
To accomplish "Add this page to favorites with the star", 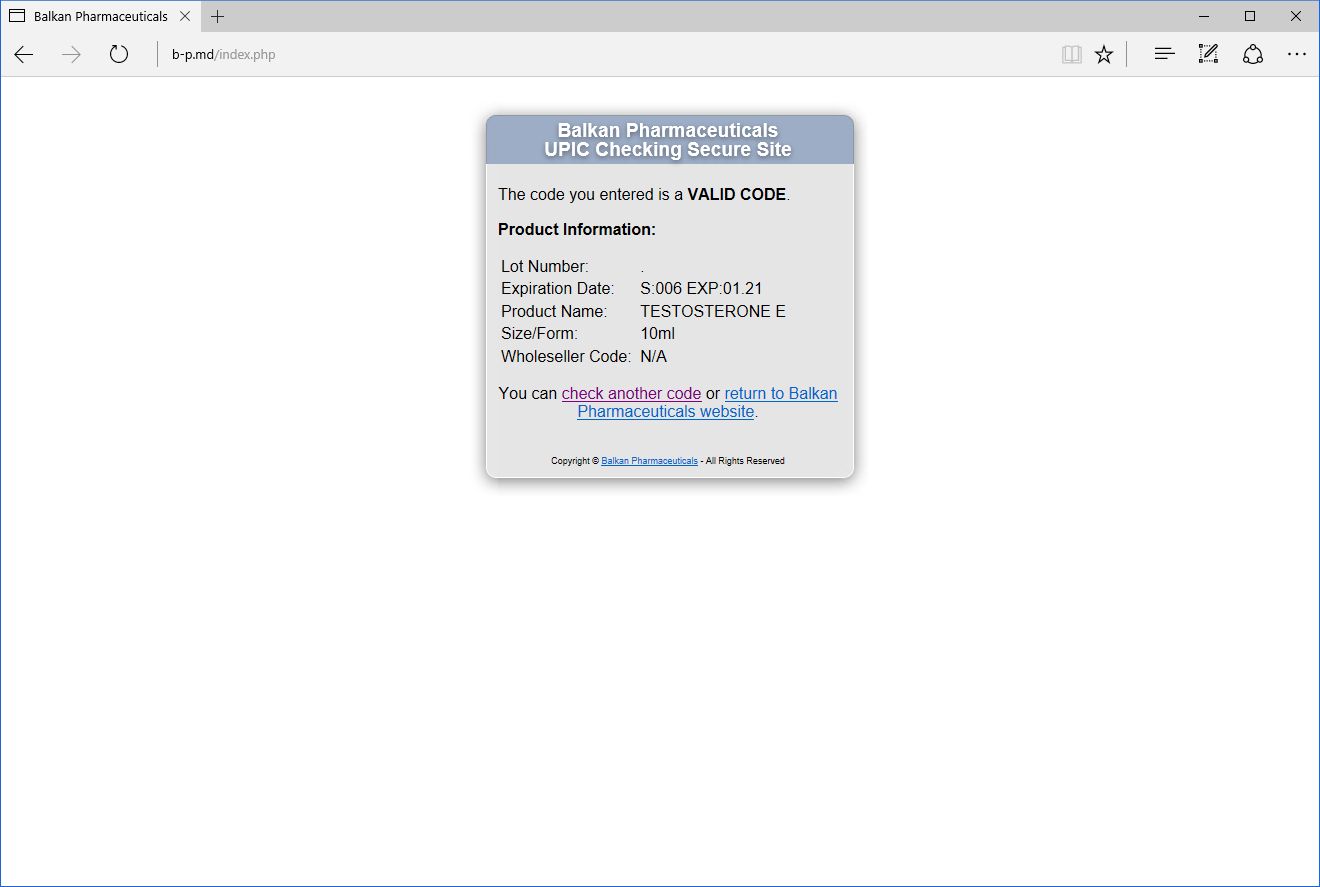I will (1104, 55).
